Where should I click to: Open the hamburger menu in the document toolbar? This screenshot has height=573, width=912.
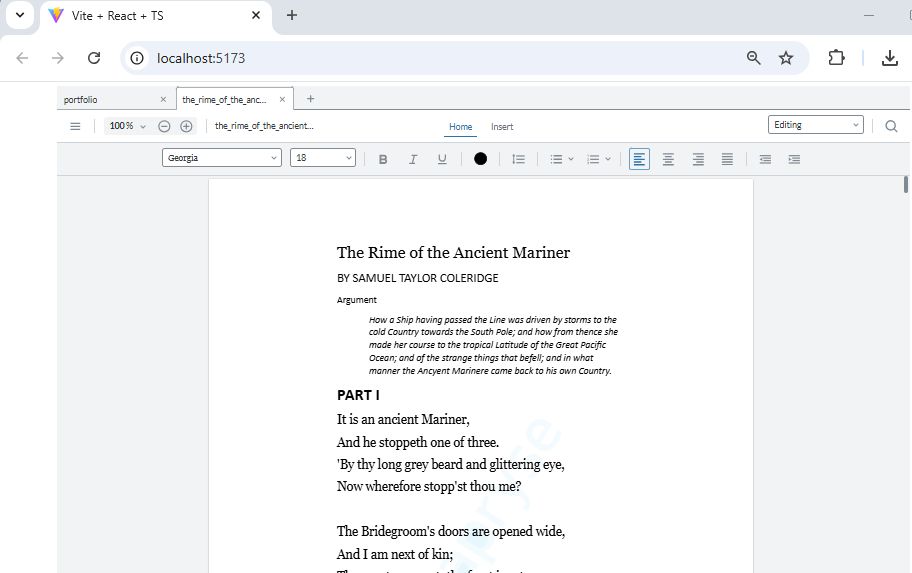pos(75,126)
